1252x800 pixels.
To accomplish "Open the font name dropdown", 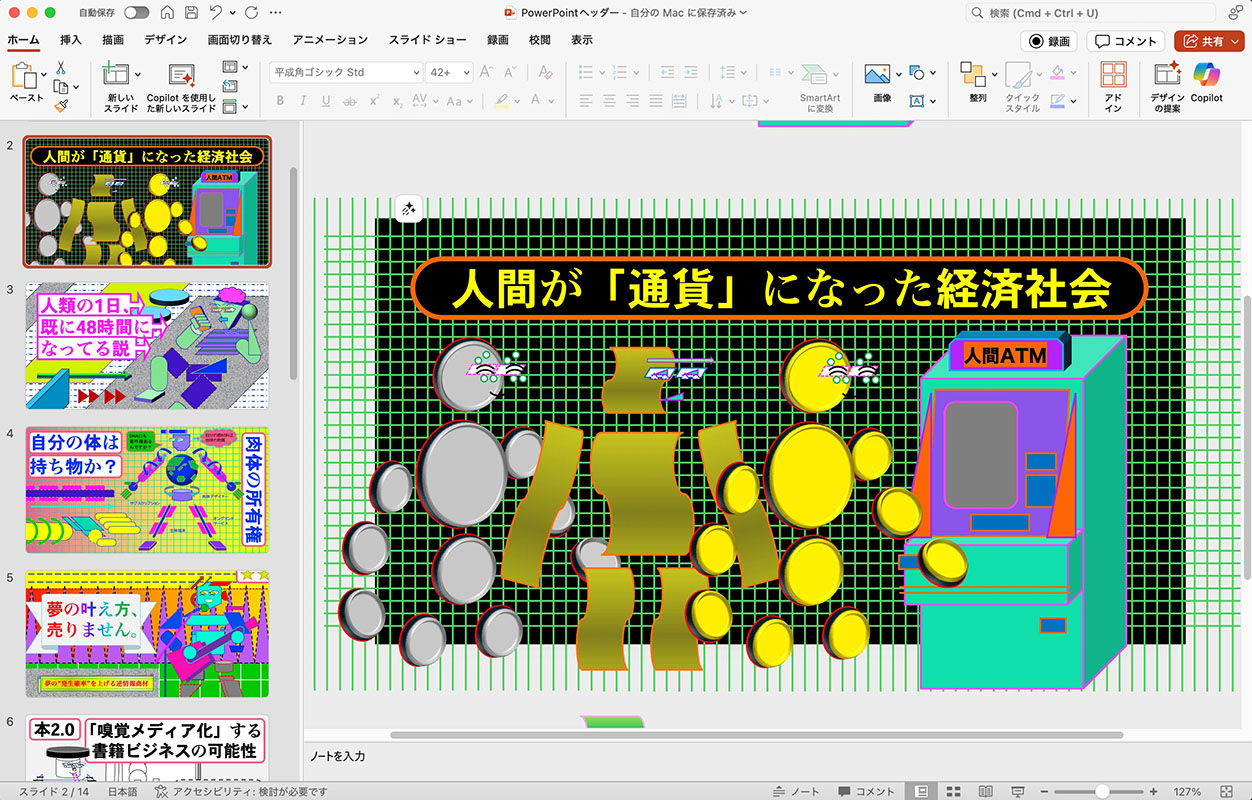I will pos(416,73).
